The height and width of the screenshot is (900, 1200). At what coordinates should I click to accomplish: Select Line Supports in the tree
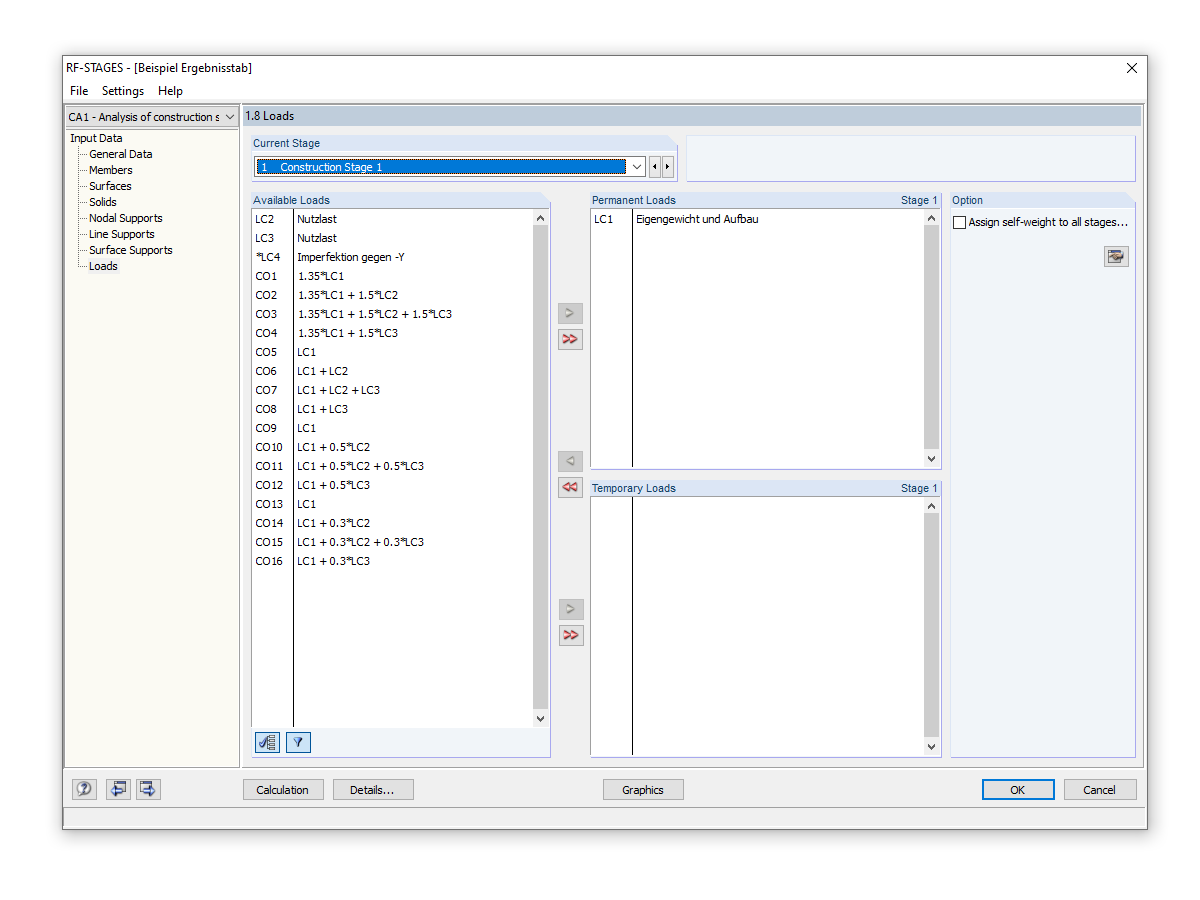tap(122, 234)
